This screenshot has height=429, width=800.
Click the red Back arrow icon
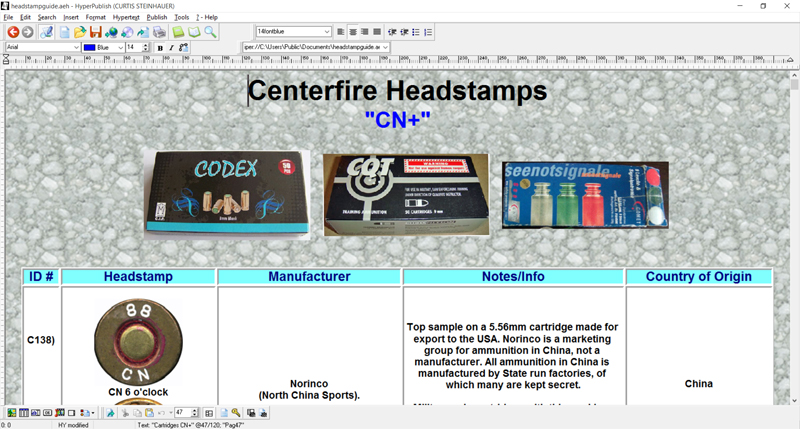point(13,32)
